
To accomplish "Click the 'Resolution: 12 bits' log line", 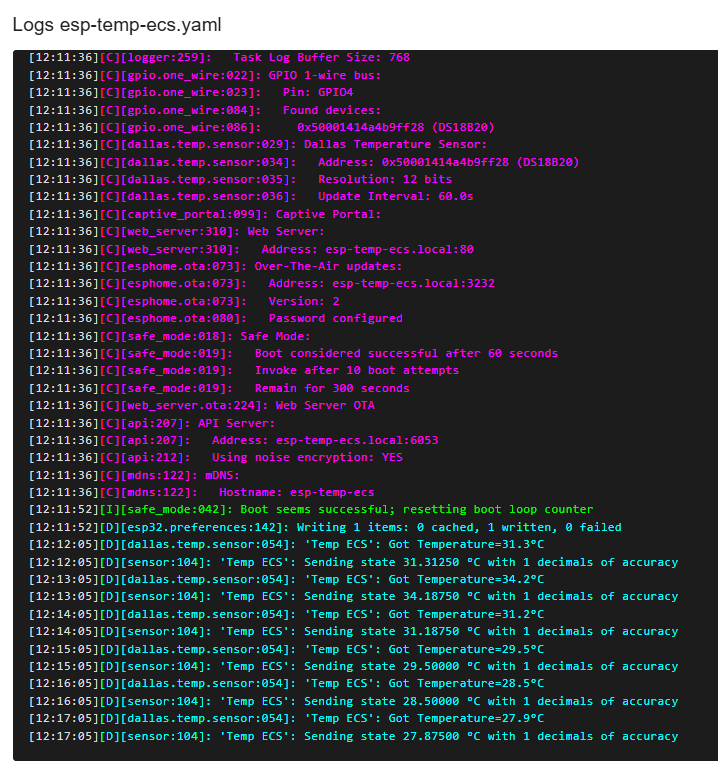I will coord(241,179).
